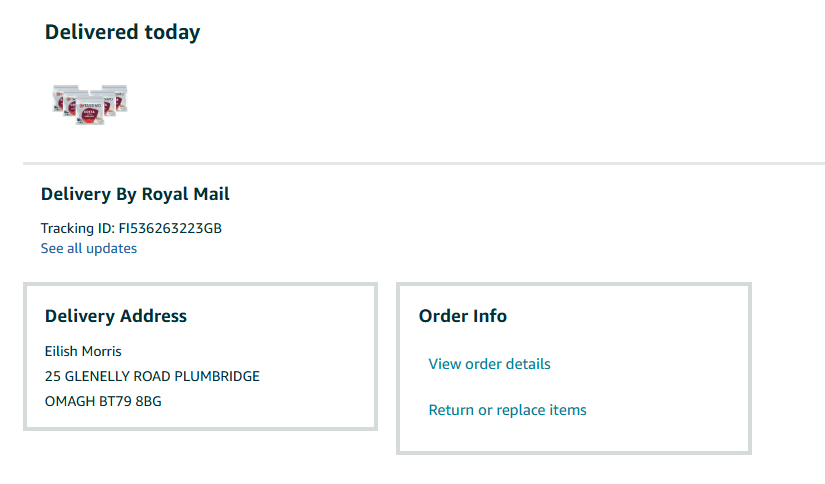Click the divider line below the product image

(424, 163)
